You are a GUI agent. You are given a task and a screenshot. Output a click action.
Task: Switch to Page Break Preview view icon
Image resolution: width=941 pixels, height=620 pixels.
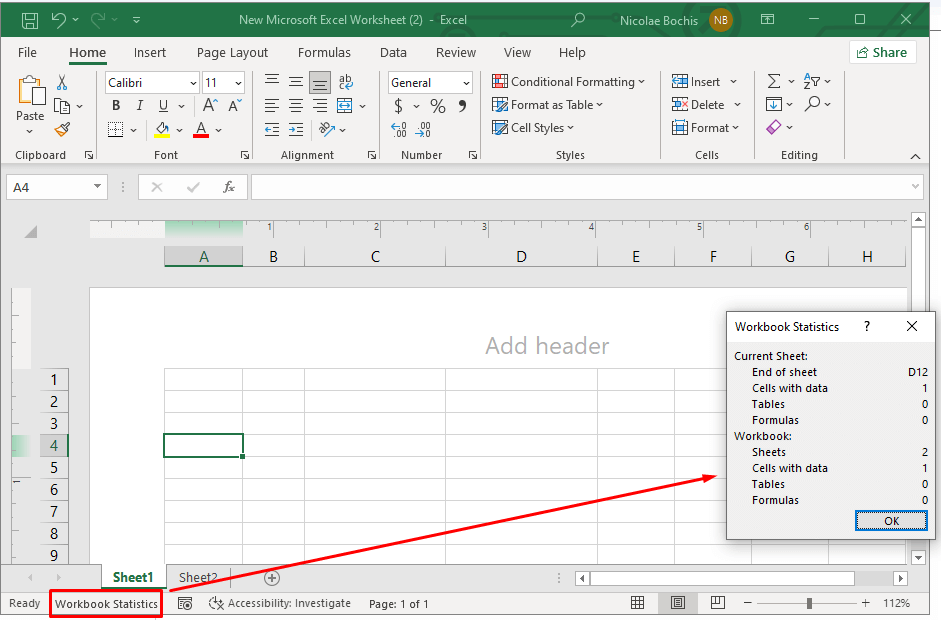point(717,603)
